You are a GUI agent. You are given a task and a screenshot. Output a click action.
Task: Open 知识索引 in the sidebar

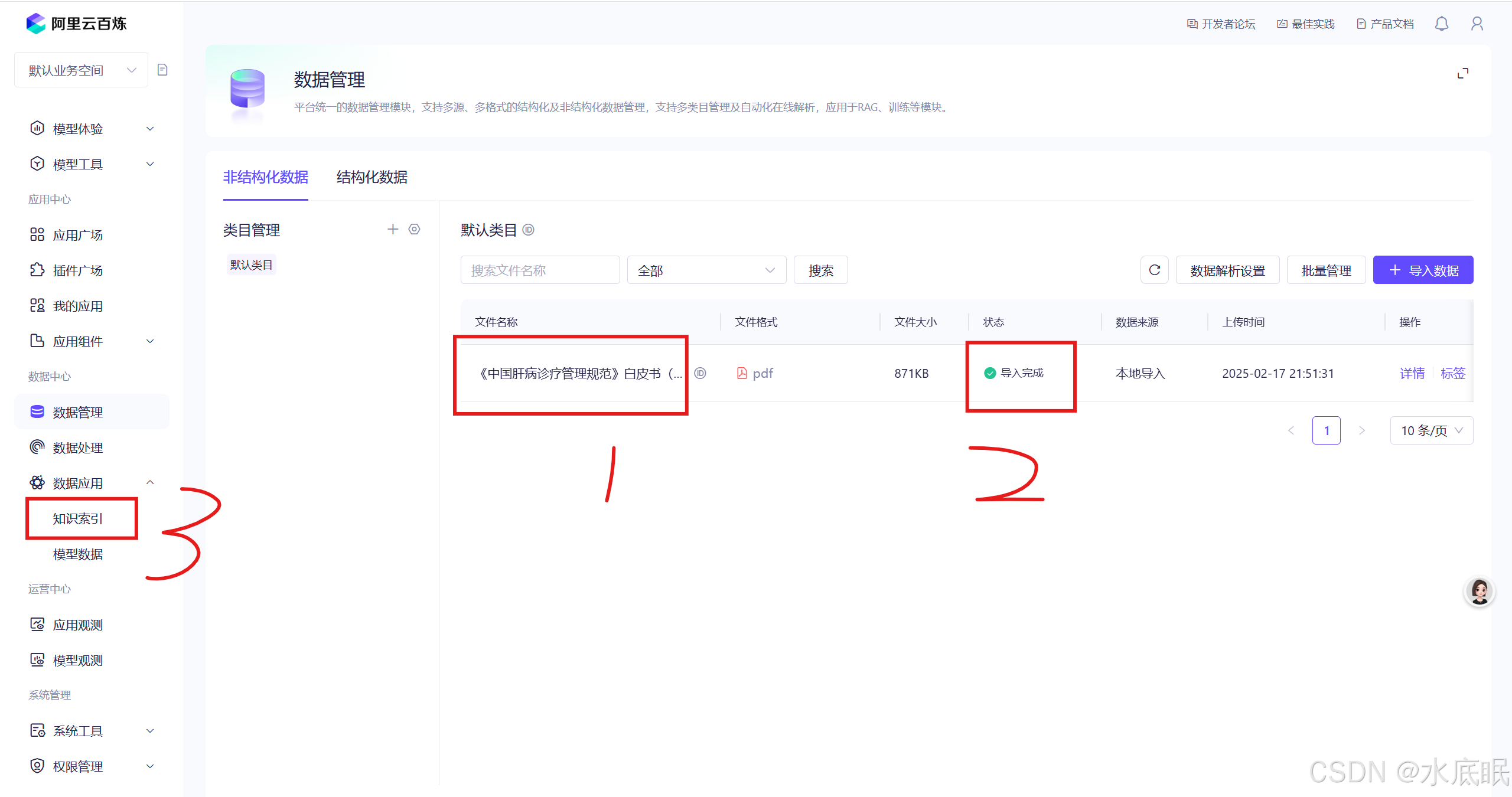(78, 518)
